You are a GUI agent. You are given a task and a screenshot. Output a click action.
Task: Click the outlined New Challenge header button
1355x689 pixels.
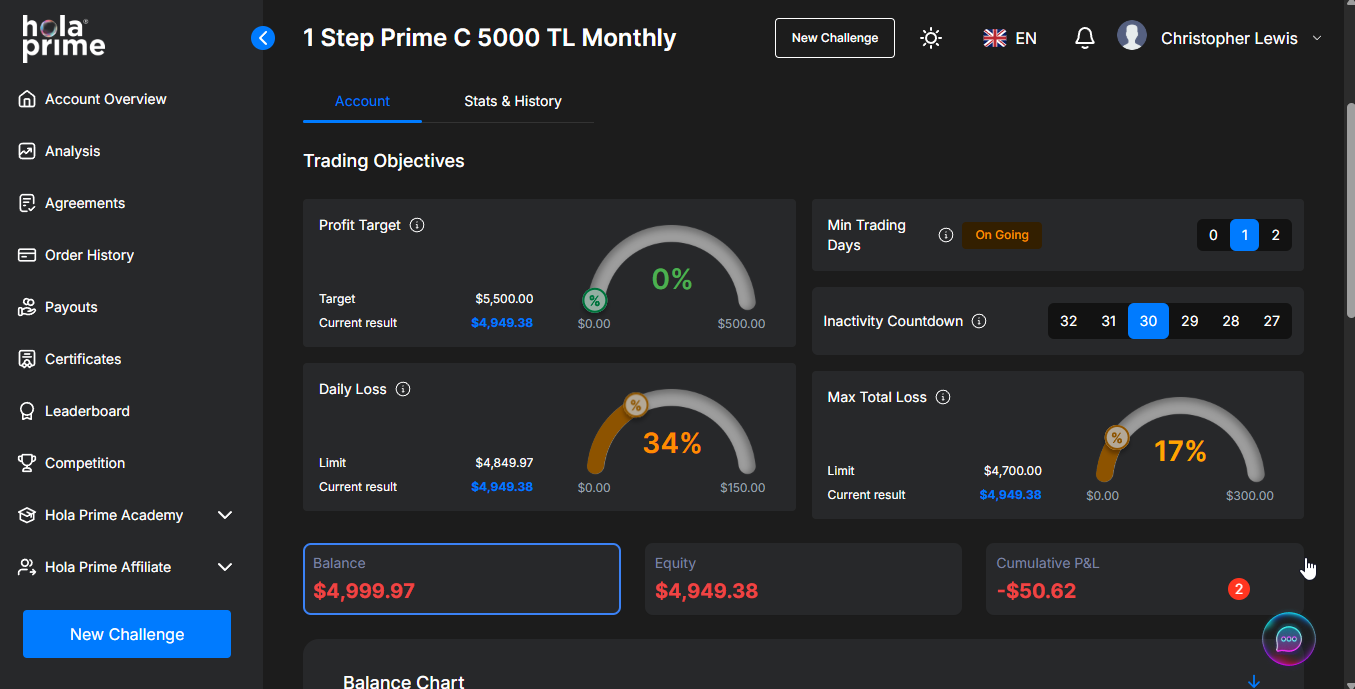pyautogui.click(x=835, y=38)
